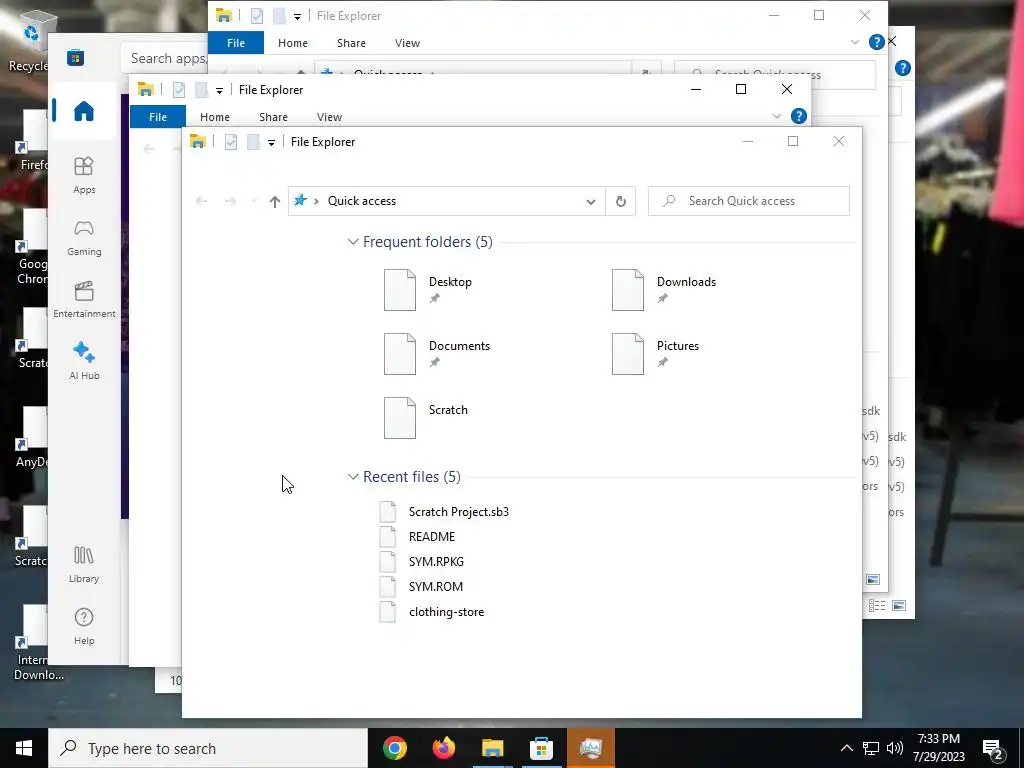The height and width of the screenshot is (768, 1024).
Task: Go up one folder level
Action: 274,201
